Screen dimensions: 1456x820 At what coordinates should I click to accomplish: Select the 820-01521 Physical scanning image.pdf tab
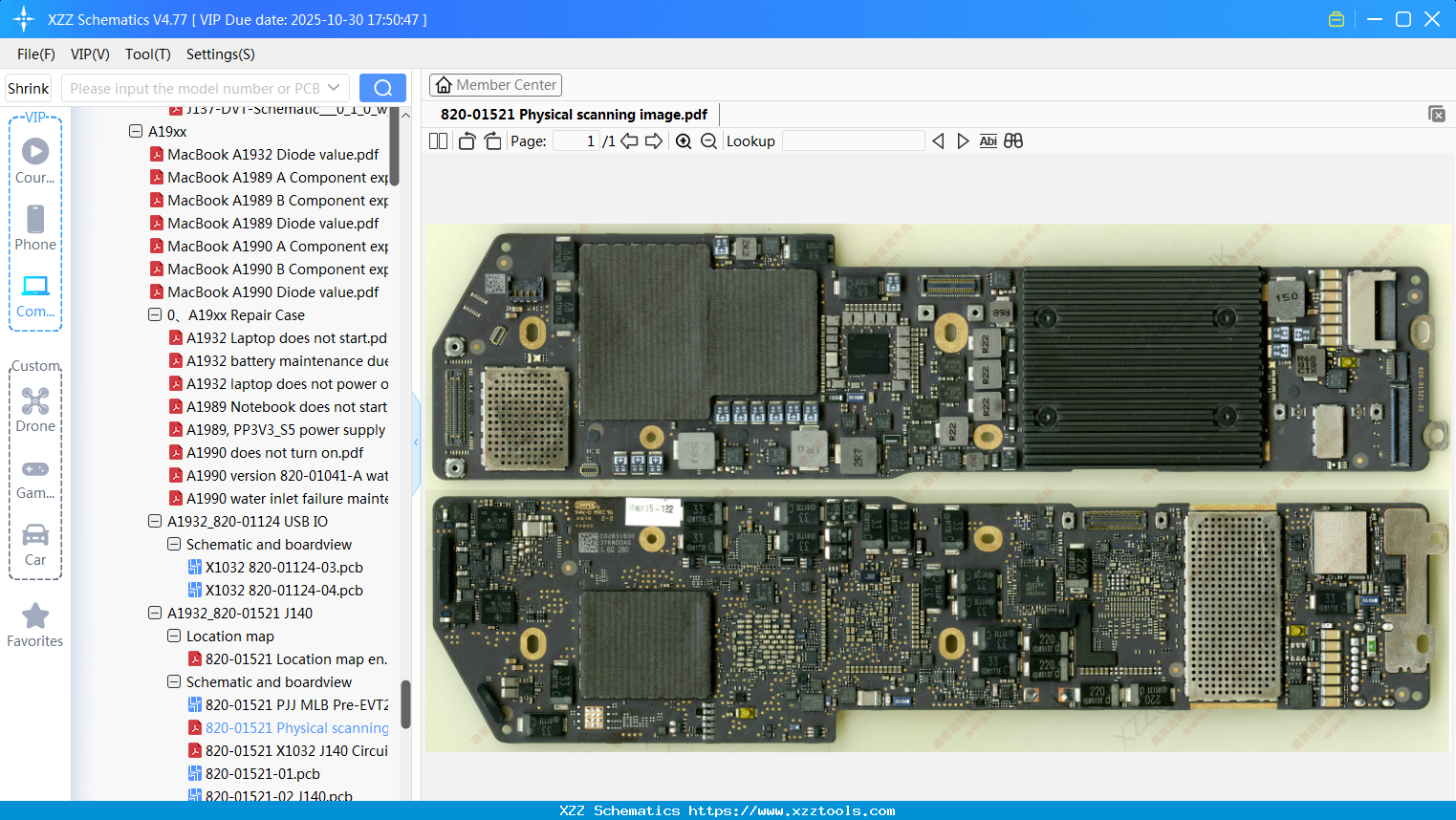tap(574, 115)
